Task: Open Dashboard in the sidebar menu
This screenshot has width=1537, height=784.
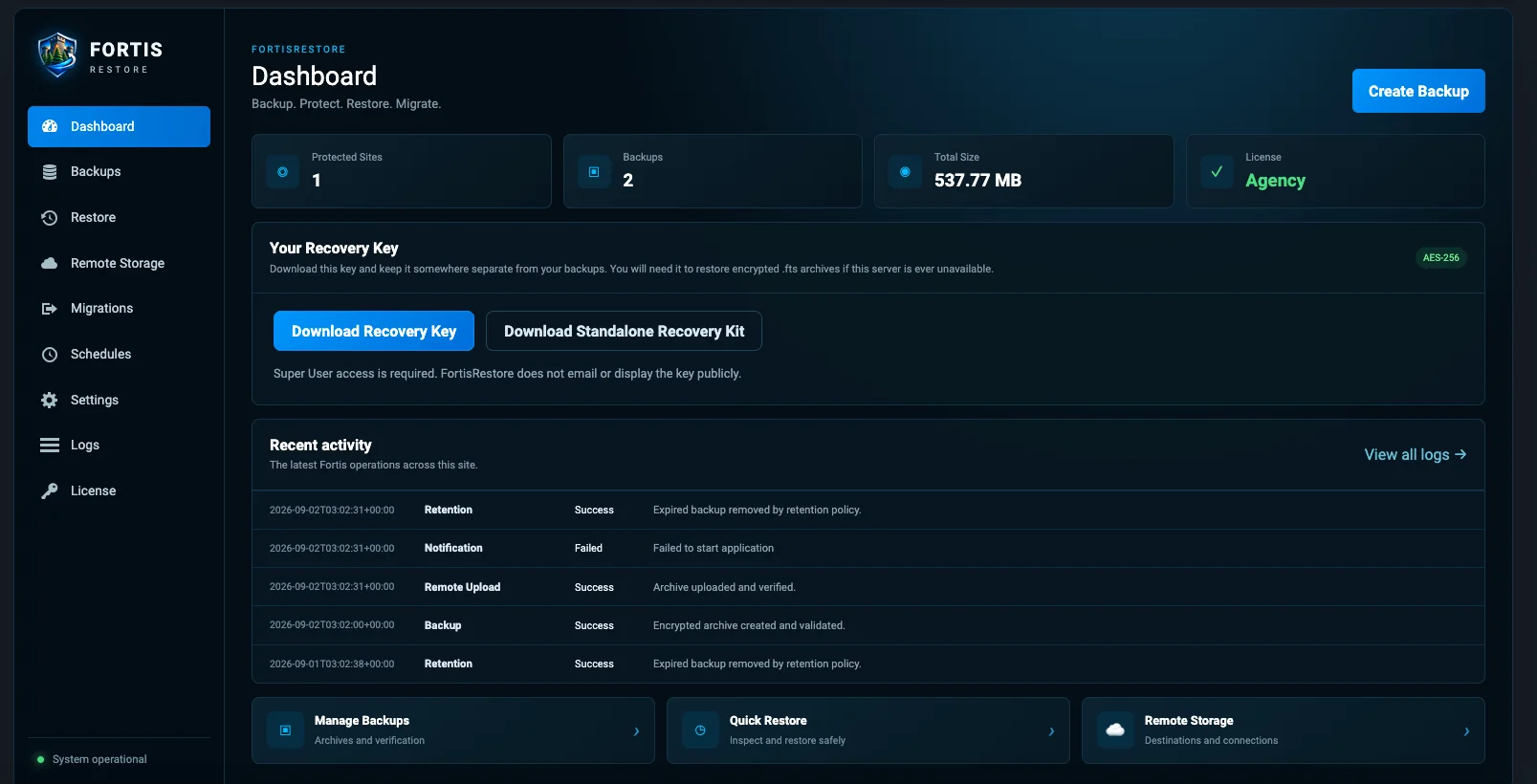Action: click(119, 126)
